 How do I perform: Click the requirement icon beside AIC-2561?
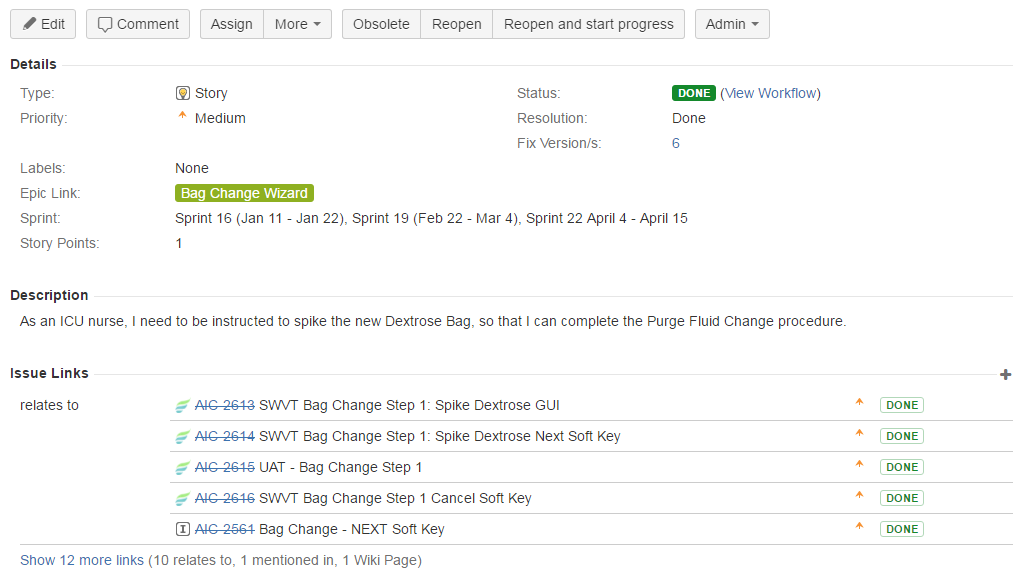(x=183, y=529)
